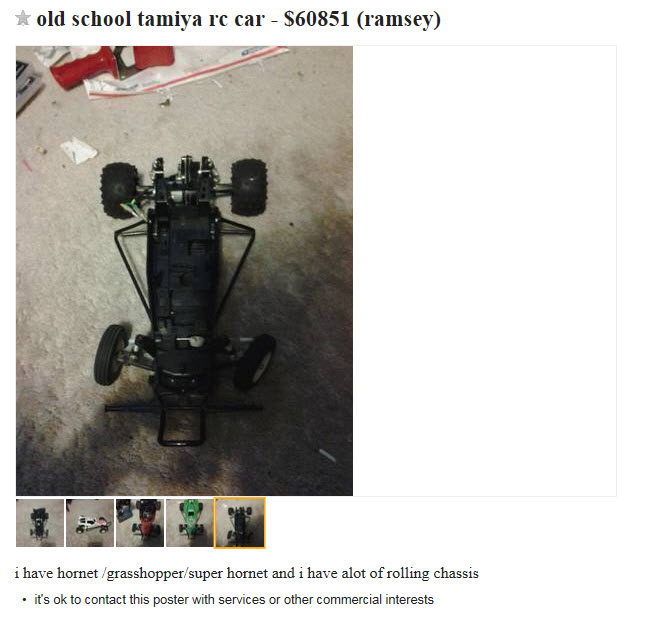Viewport: 657px width, 628px height.
Task: Click the listing title "old school tamiya rc car"
Action: click(151, 19)
